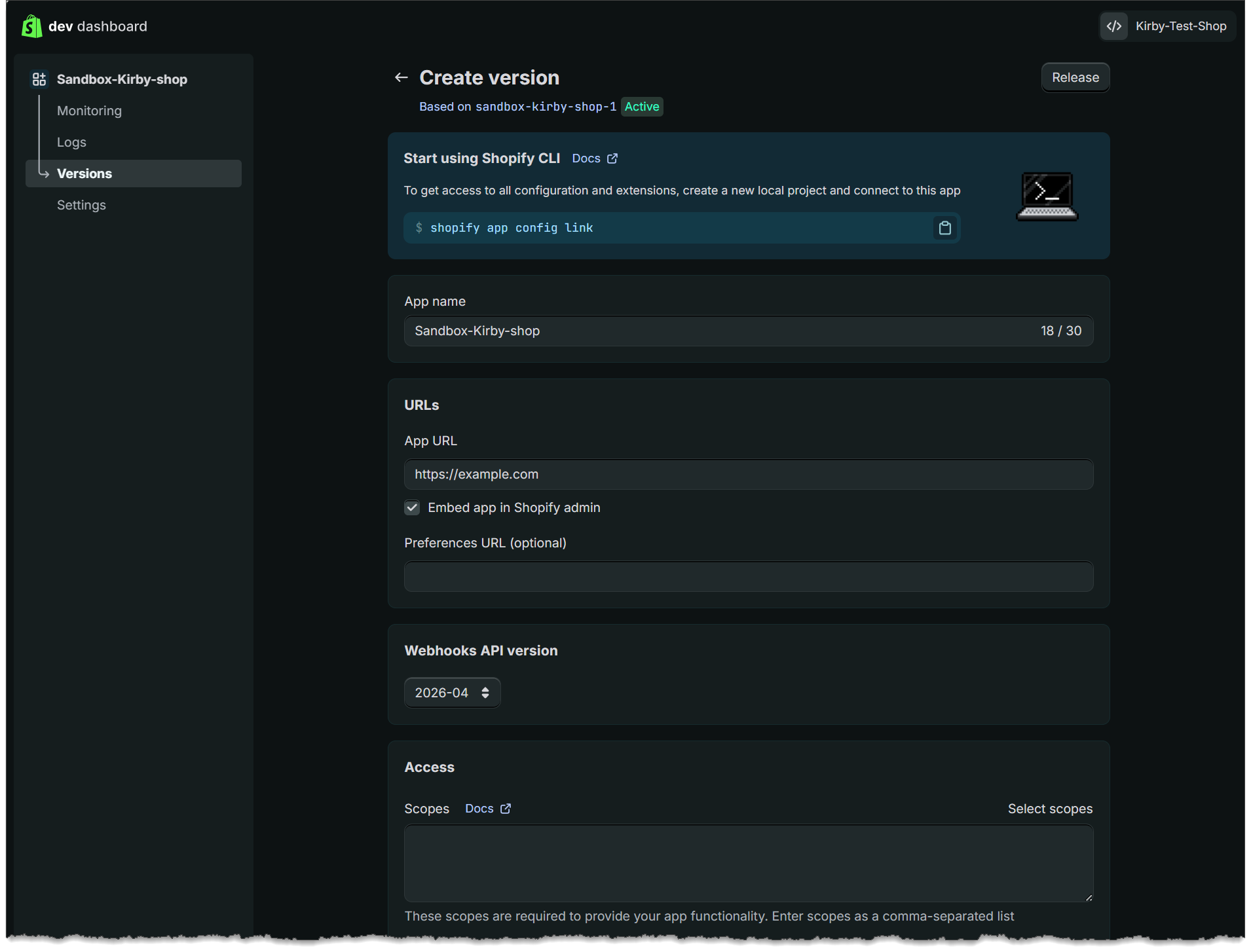
Task: Click the Release button
Action: pos(1075,77)
